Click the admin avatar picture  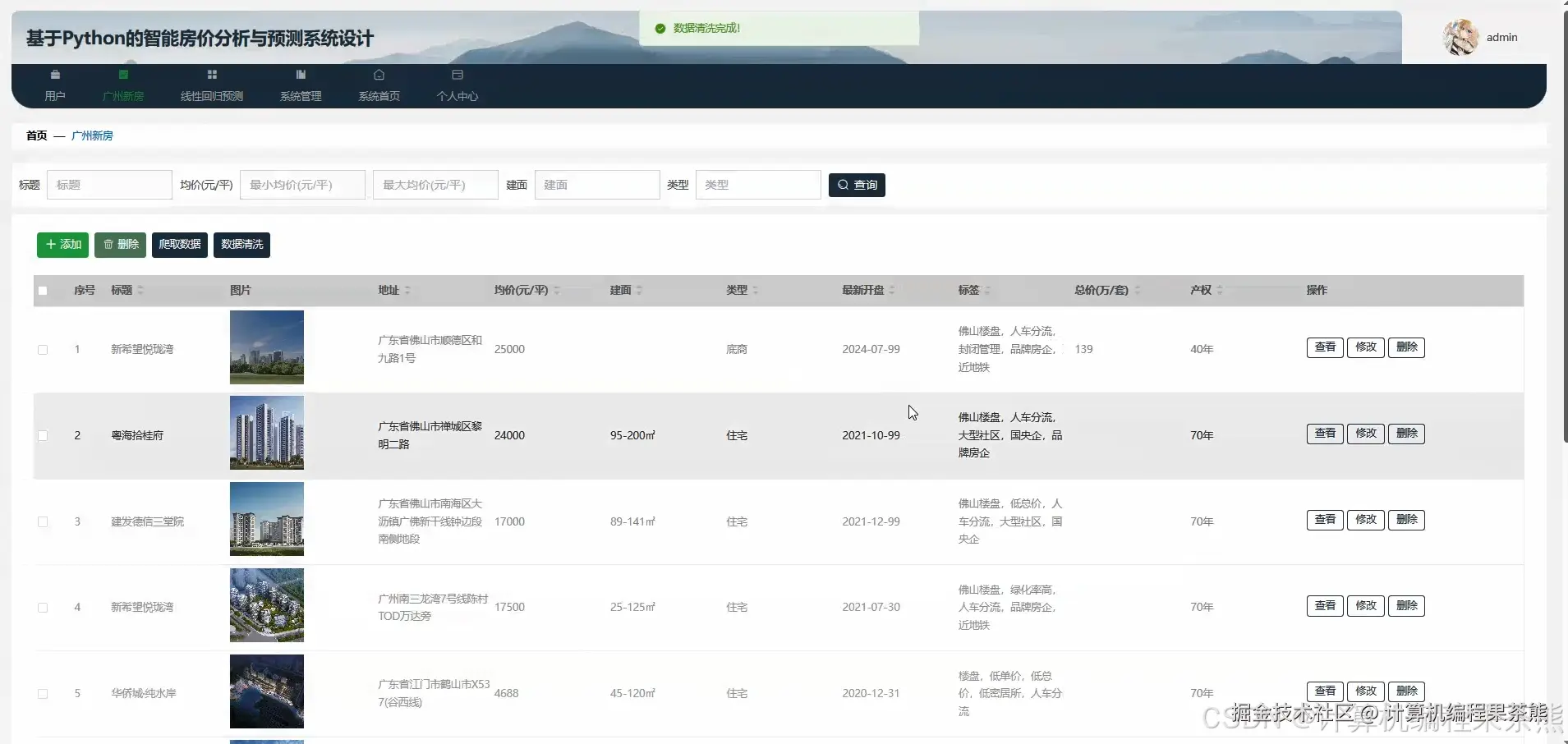[1461, 37]
